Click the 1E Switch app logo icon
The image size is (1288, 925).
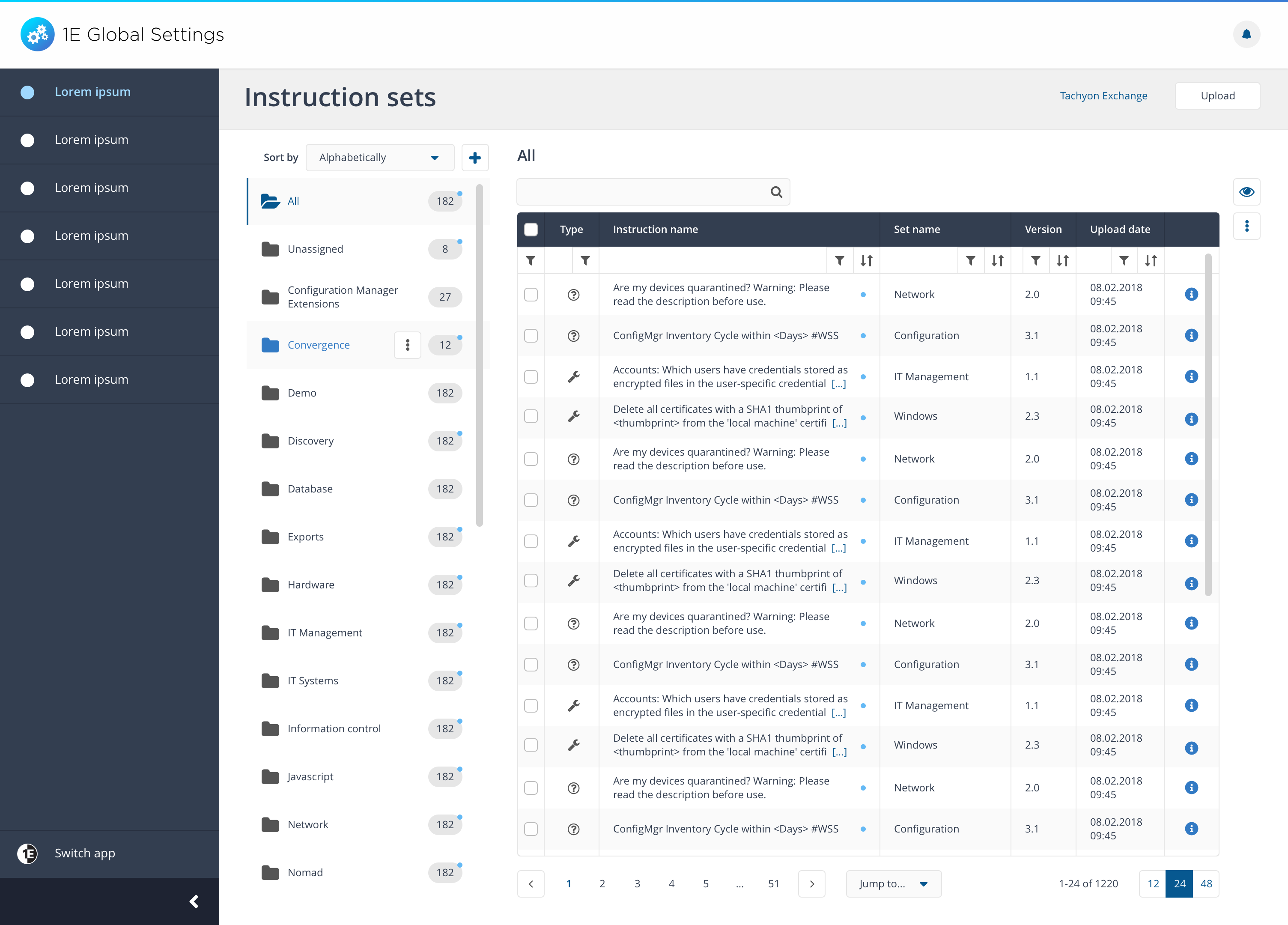coord(27,853)
